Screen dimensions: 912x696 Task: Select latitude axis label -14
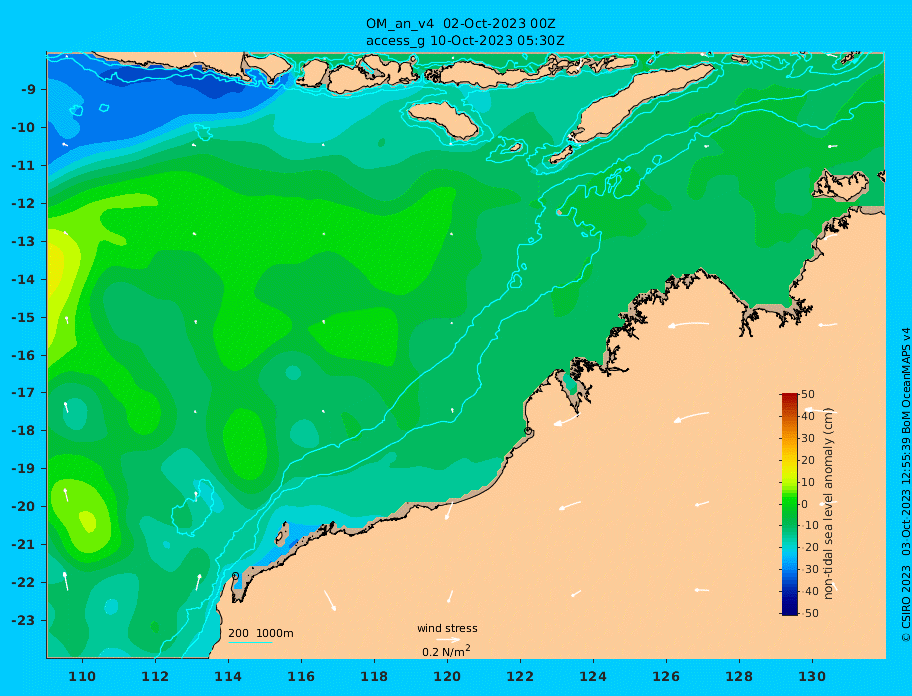click(x=23, y=280)
